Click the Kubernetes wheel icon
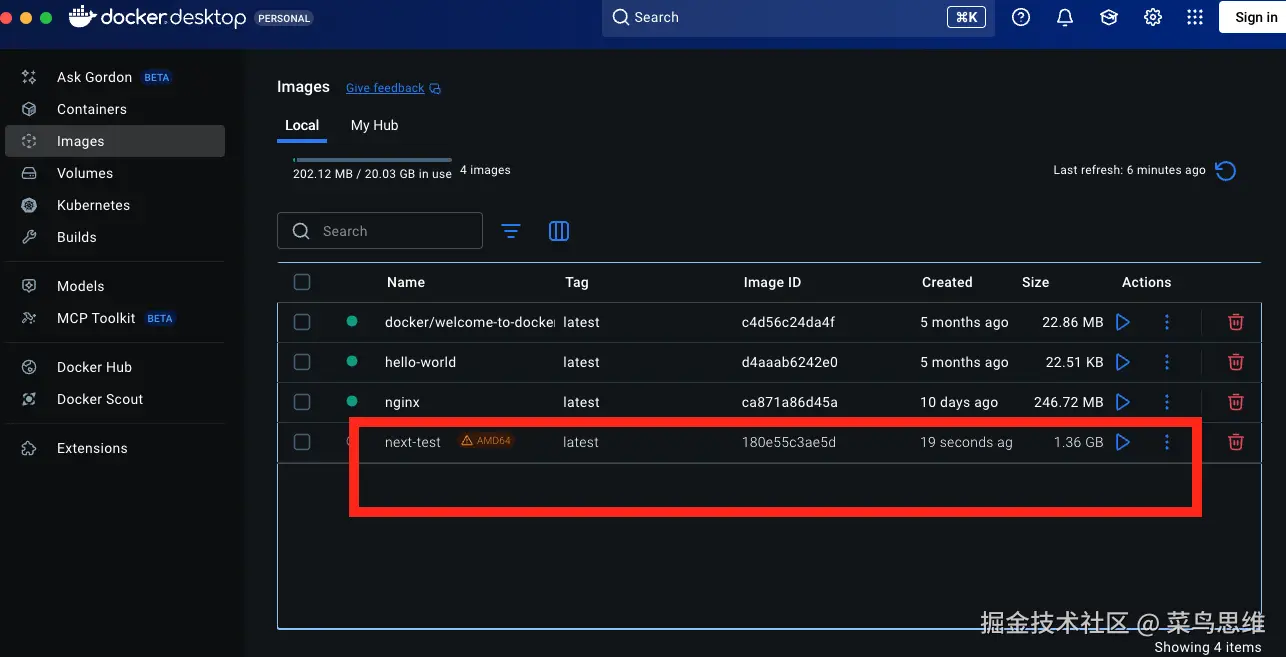 click(x=29, y=205)
